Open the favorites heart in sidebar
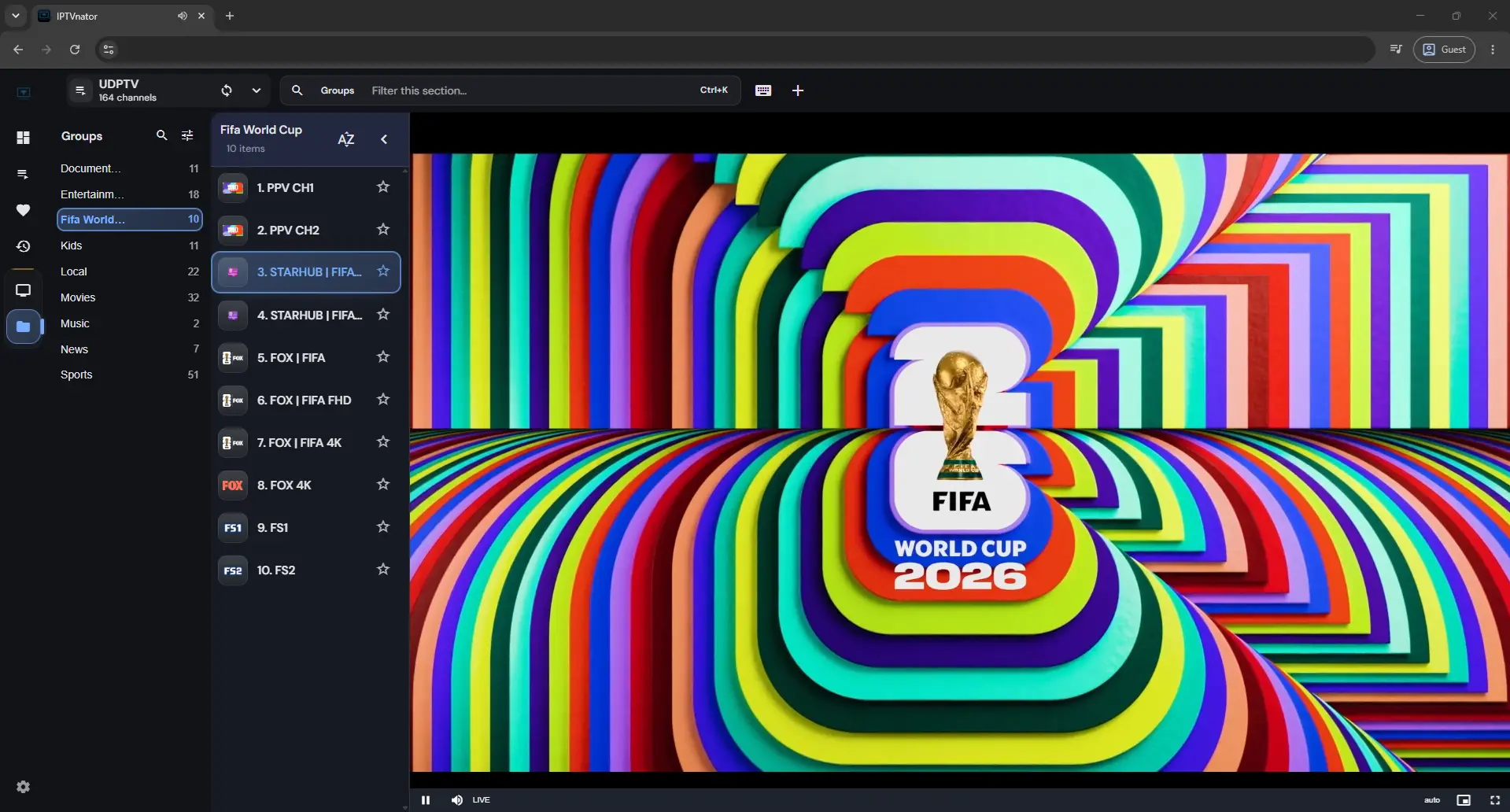This screenshot has width=1510, height=812. click(24, 210)
